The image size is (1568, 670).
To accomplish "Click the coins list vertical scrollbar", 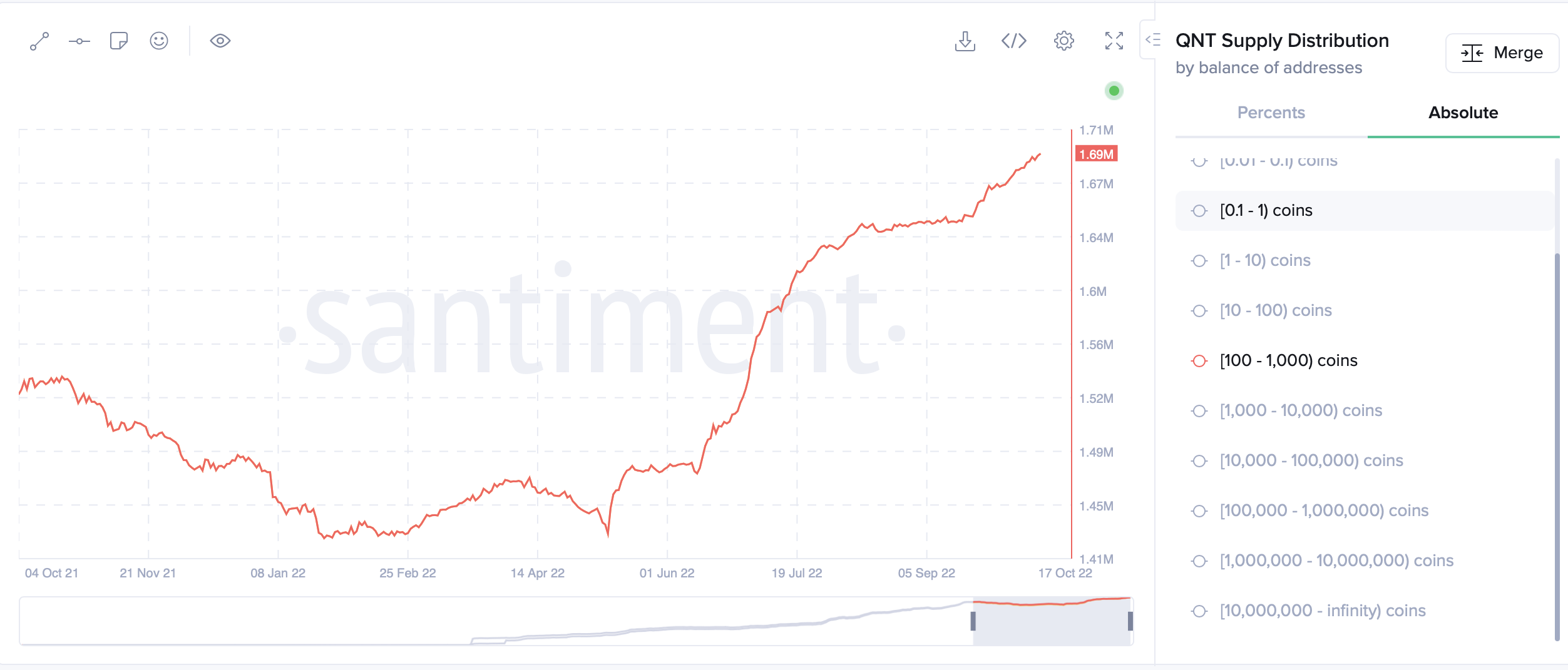I will (1557, 447).
